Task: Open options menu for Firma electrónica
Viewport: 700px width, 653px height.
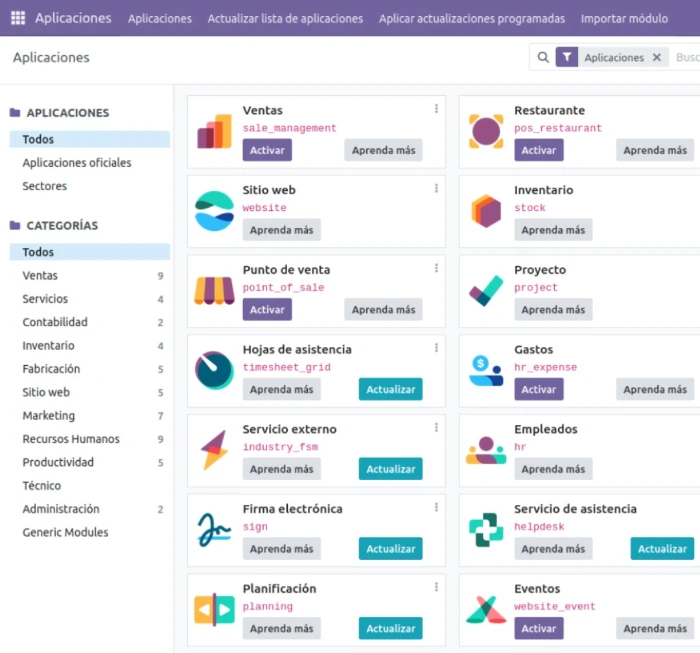Action: pos(436,508)
